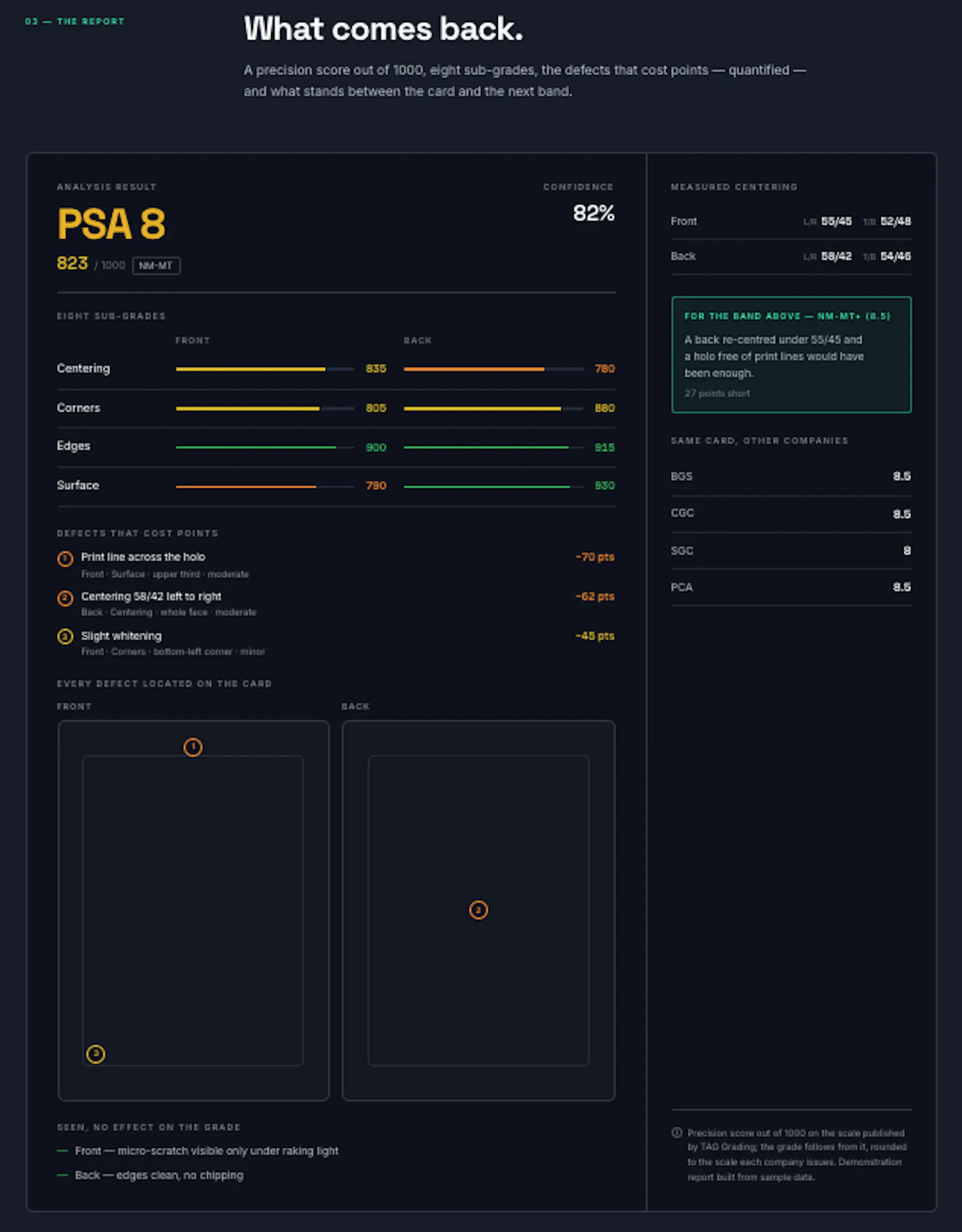Click the back Centering bar at 780
The height and width of the screenshot is (1232, 962).
pos(493,369)
